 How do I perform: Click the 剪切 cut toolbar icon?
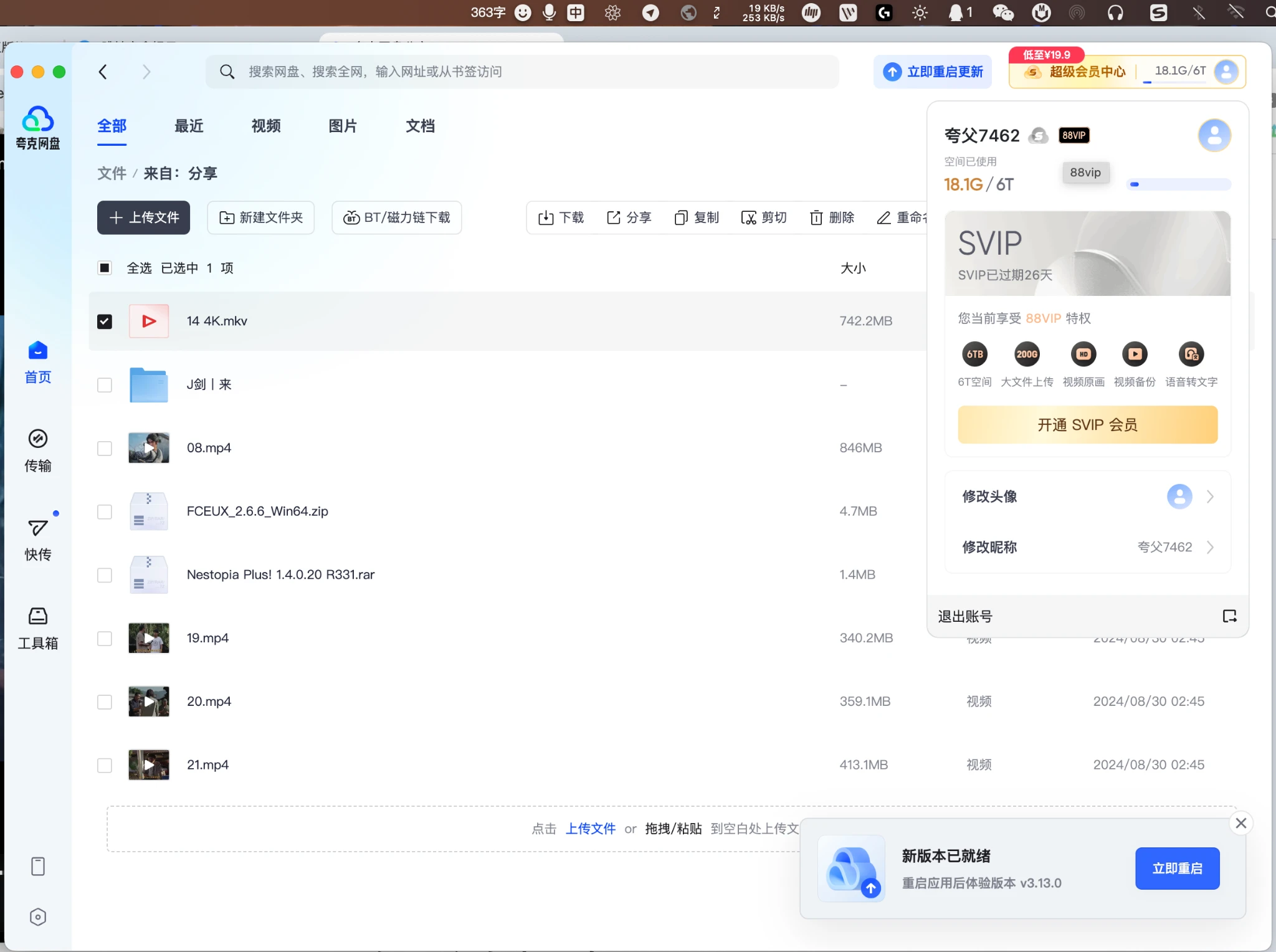(748, 217)
